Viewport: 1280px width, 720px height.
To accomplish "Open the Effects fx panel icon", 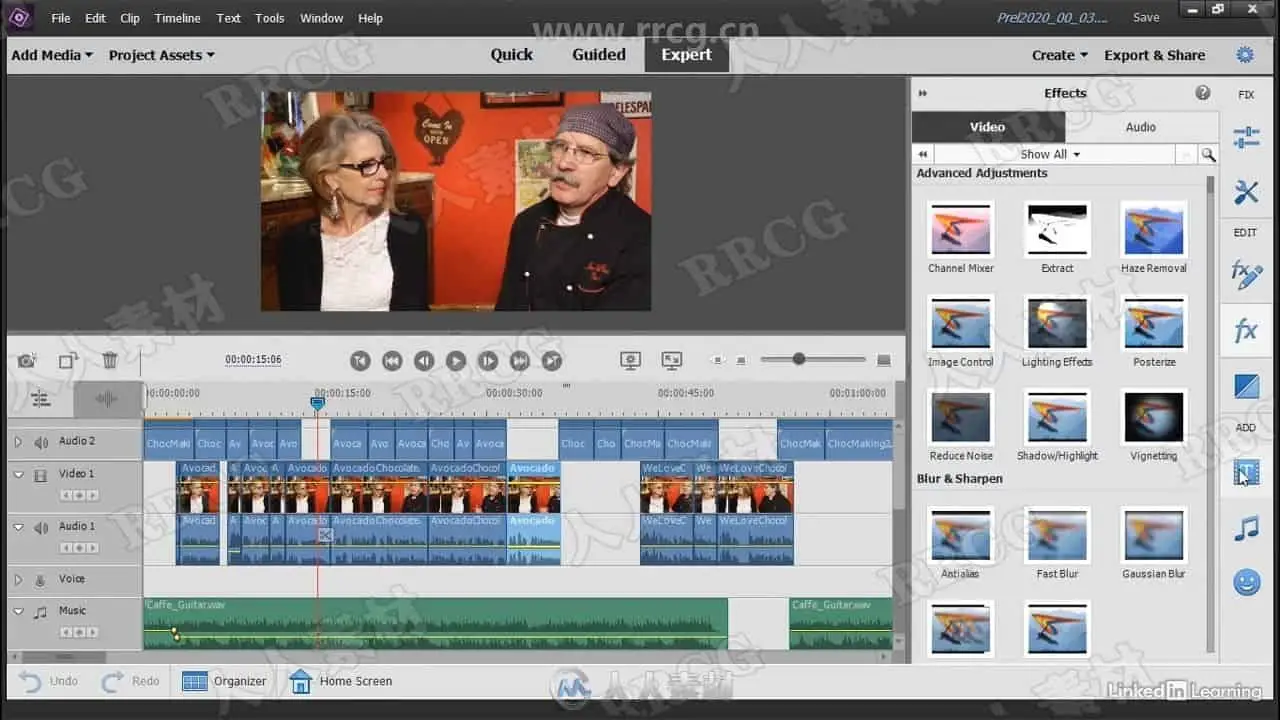I will (x=1246, y=331).
